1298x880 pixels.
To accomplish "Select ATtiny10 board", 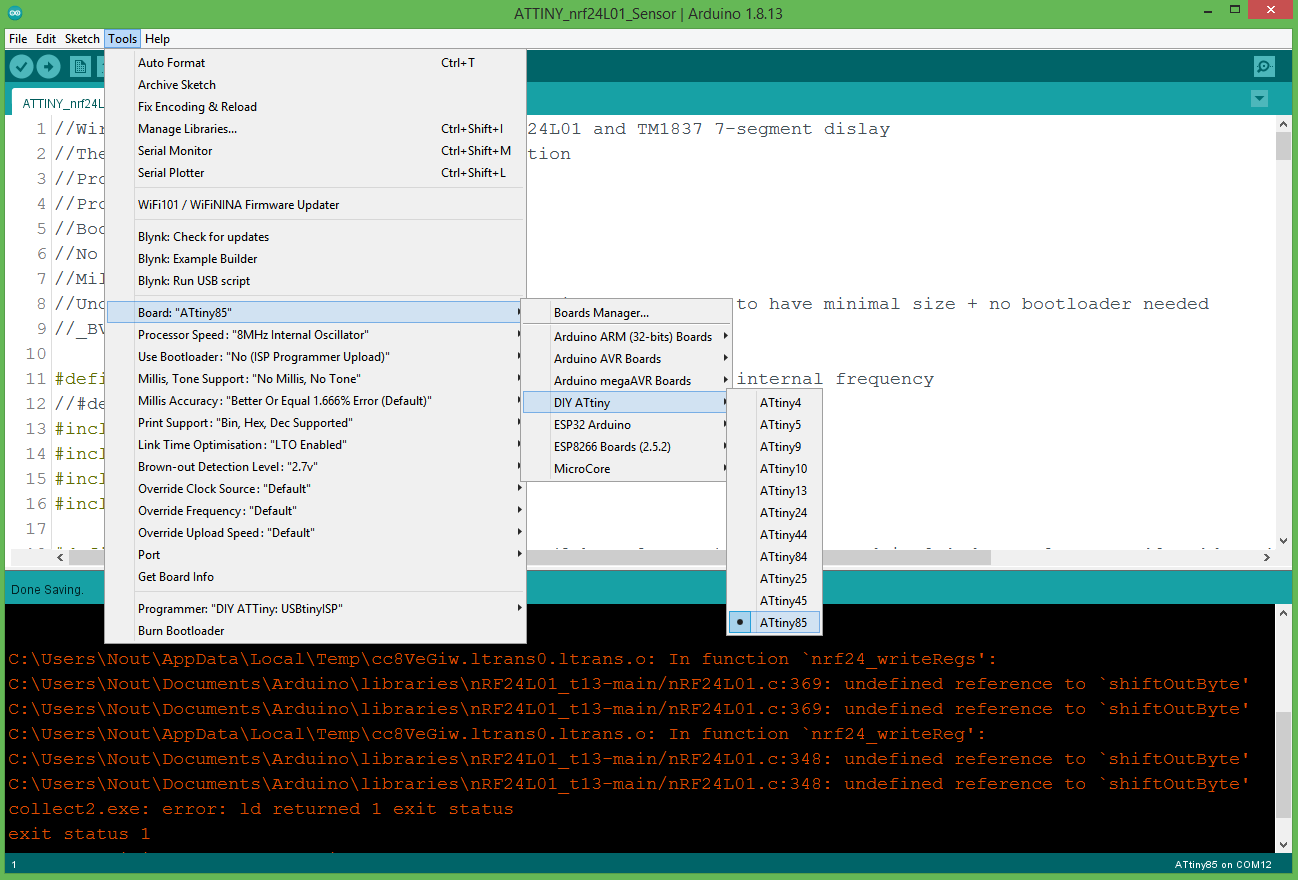I will [775, 469].
